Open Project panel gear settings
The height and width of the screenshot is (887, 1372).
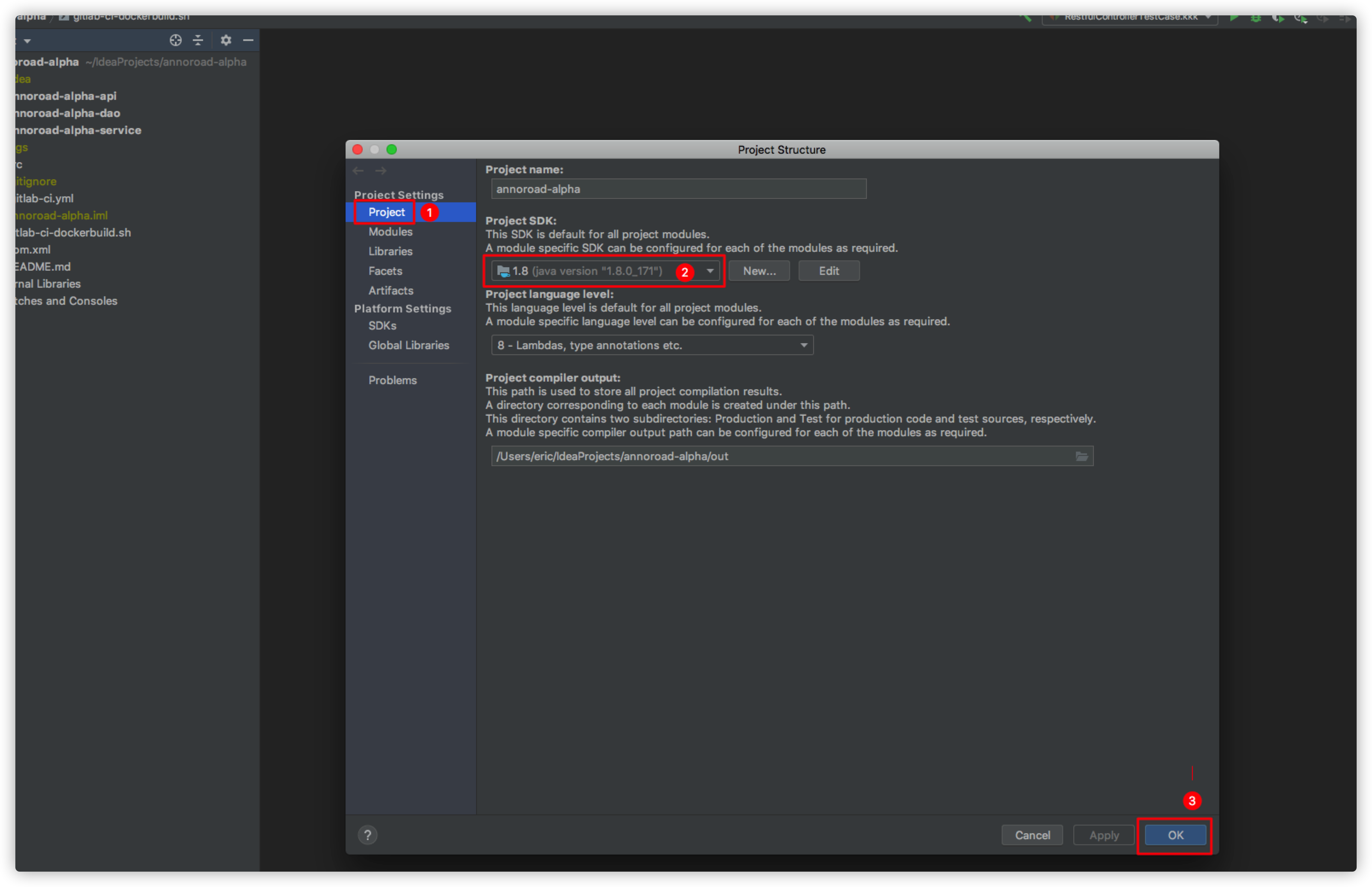[226, 40]
